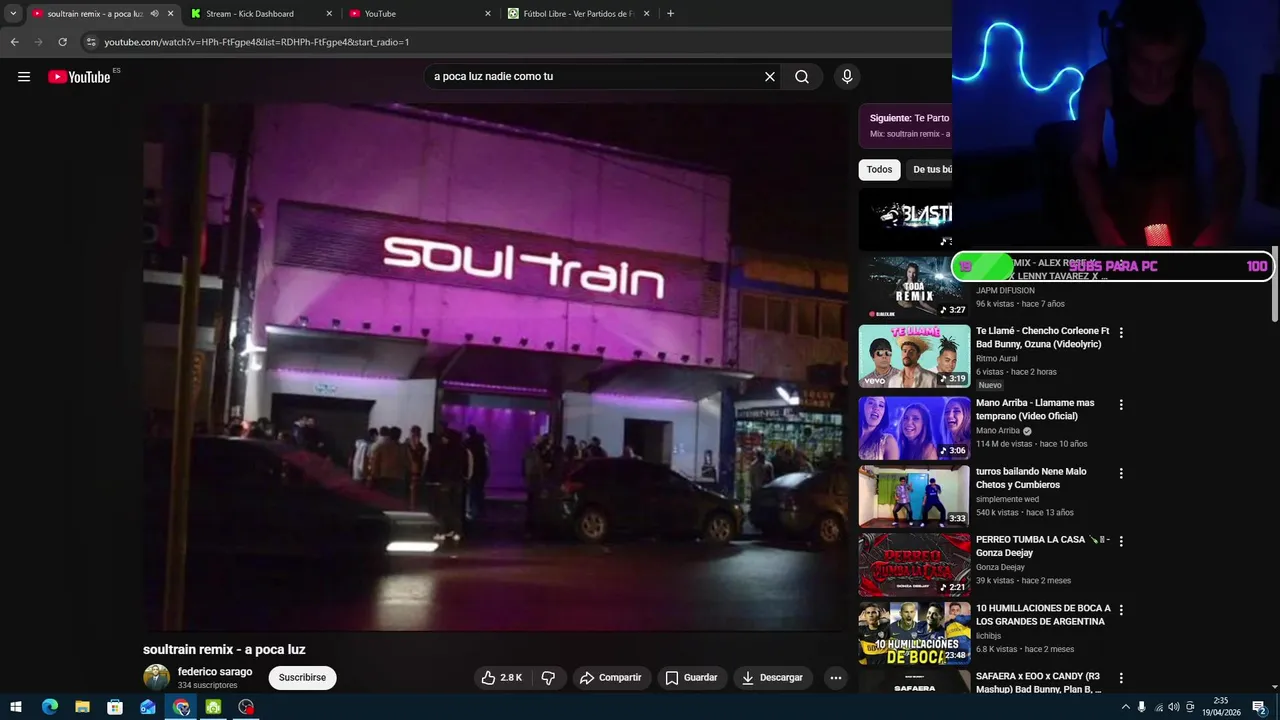The image size is (1280, 720).
Task: Open File Explorer from taskbar
Action: pos(82,707)
